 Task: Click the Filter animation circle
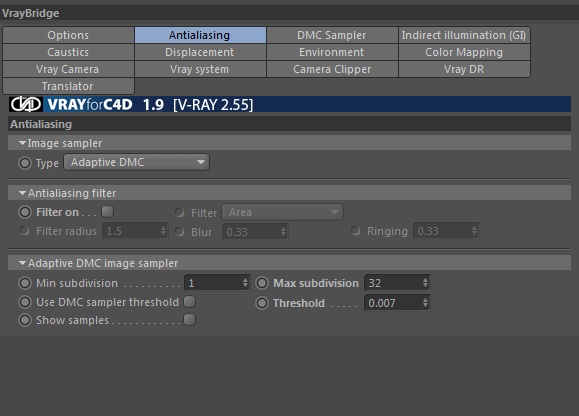coord(179,212)
